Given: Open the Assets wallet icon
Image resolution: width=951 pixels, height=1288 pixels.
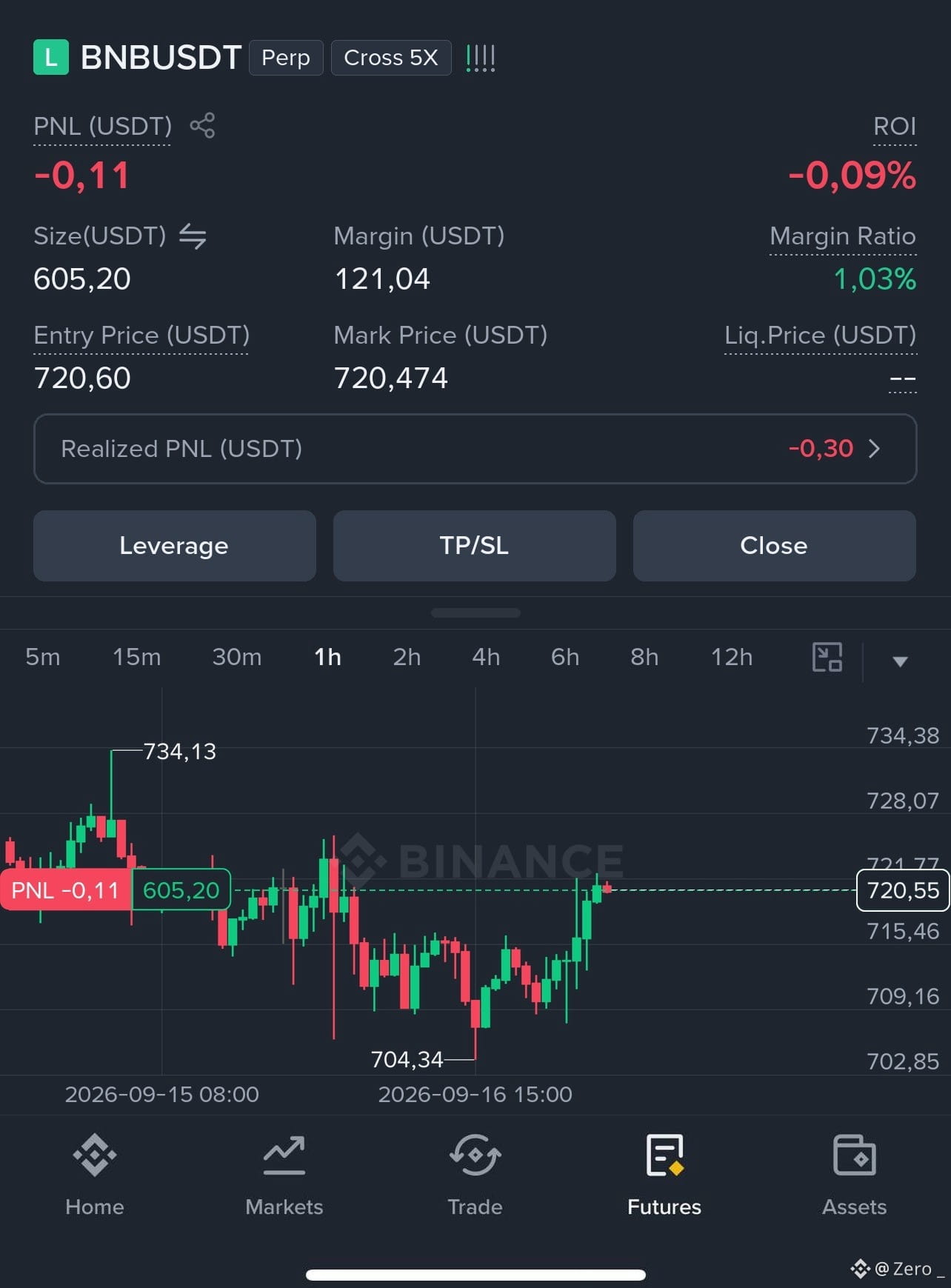Looking at the screenshot, I should [x=855, y=1155].
